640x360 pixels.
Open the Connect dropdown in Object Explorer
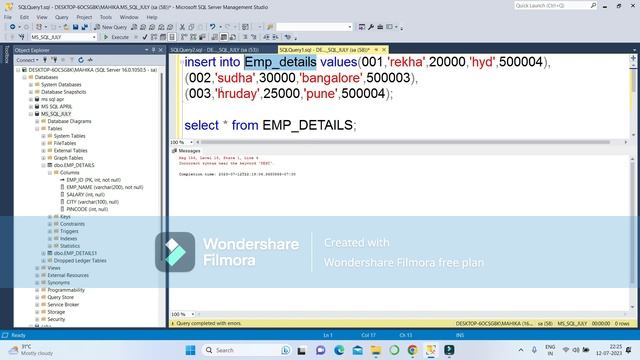tap(27, 60)
